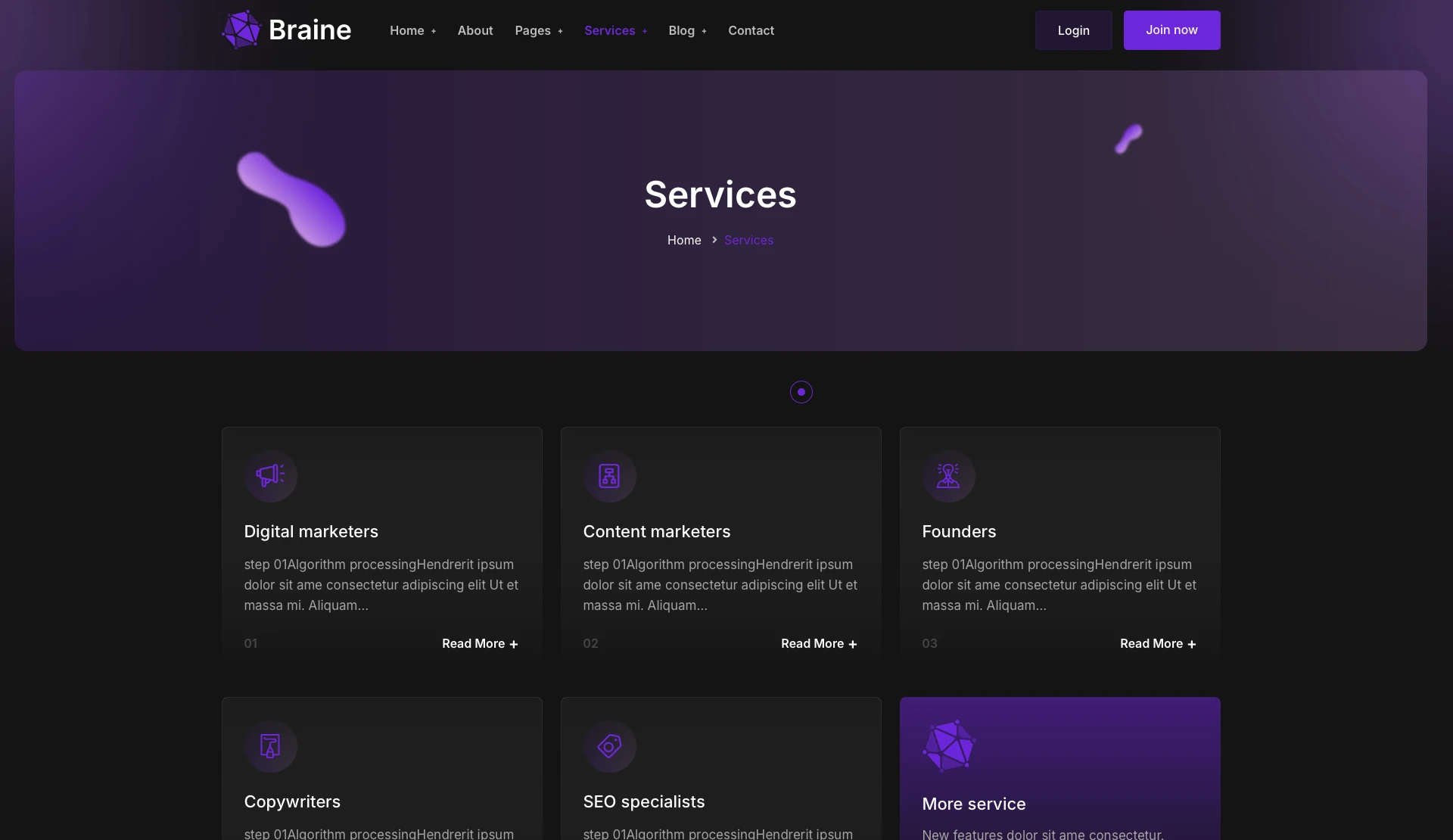Click the Join now button
1453x840 pixels.
click(x=1172, y=30)
